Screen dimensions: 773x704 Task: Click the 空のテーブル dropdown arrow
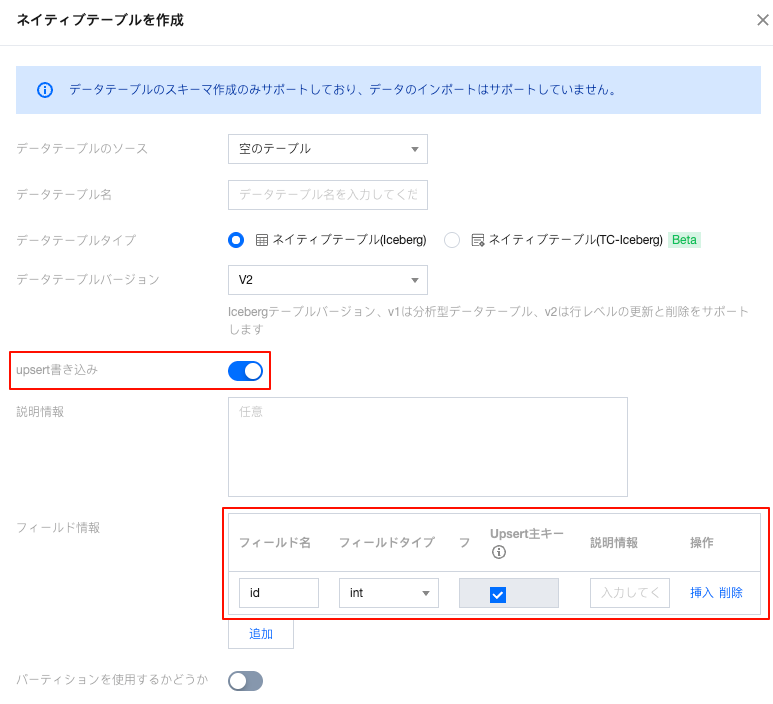(x=415, y=149)
